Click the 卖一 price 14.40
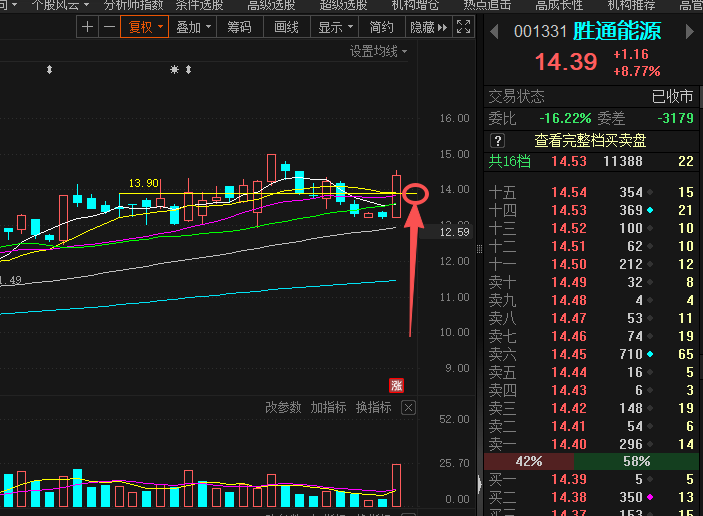Image resolution: width=703 pixels, height=516 pixels. point(569,444)
